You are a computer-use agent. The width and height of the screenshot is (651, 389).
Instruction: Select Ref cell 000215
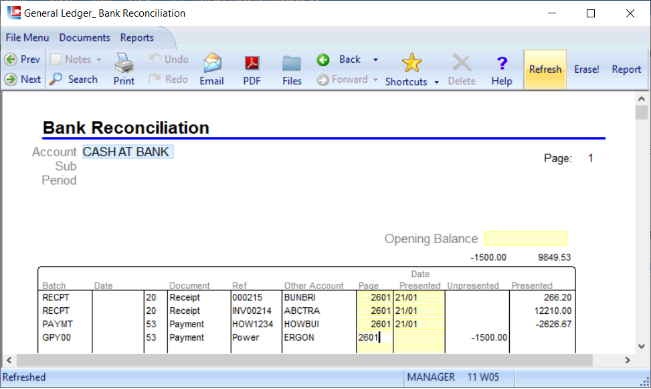pos(247,297)
